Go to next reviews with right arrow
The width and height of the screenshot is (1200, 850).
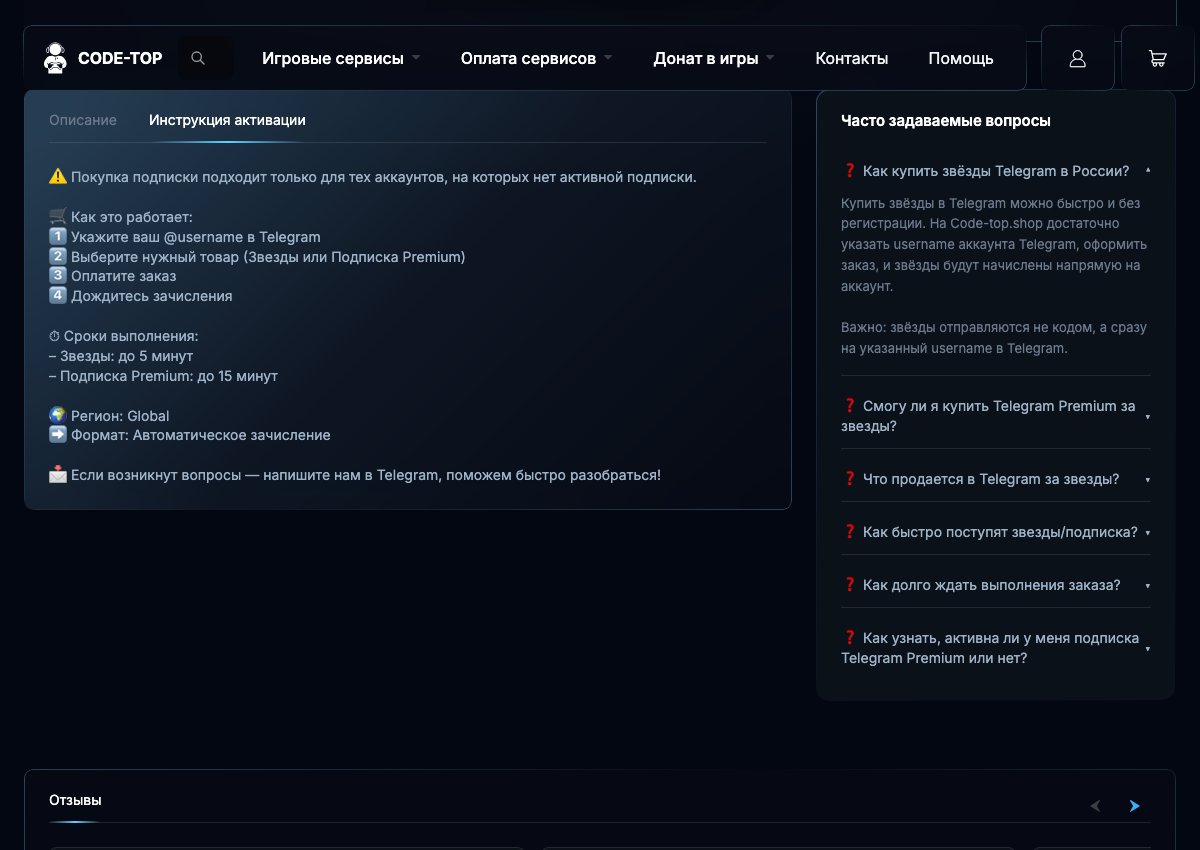pos(1134,806)
